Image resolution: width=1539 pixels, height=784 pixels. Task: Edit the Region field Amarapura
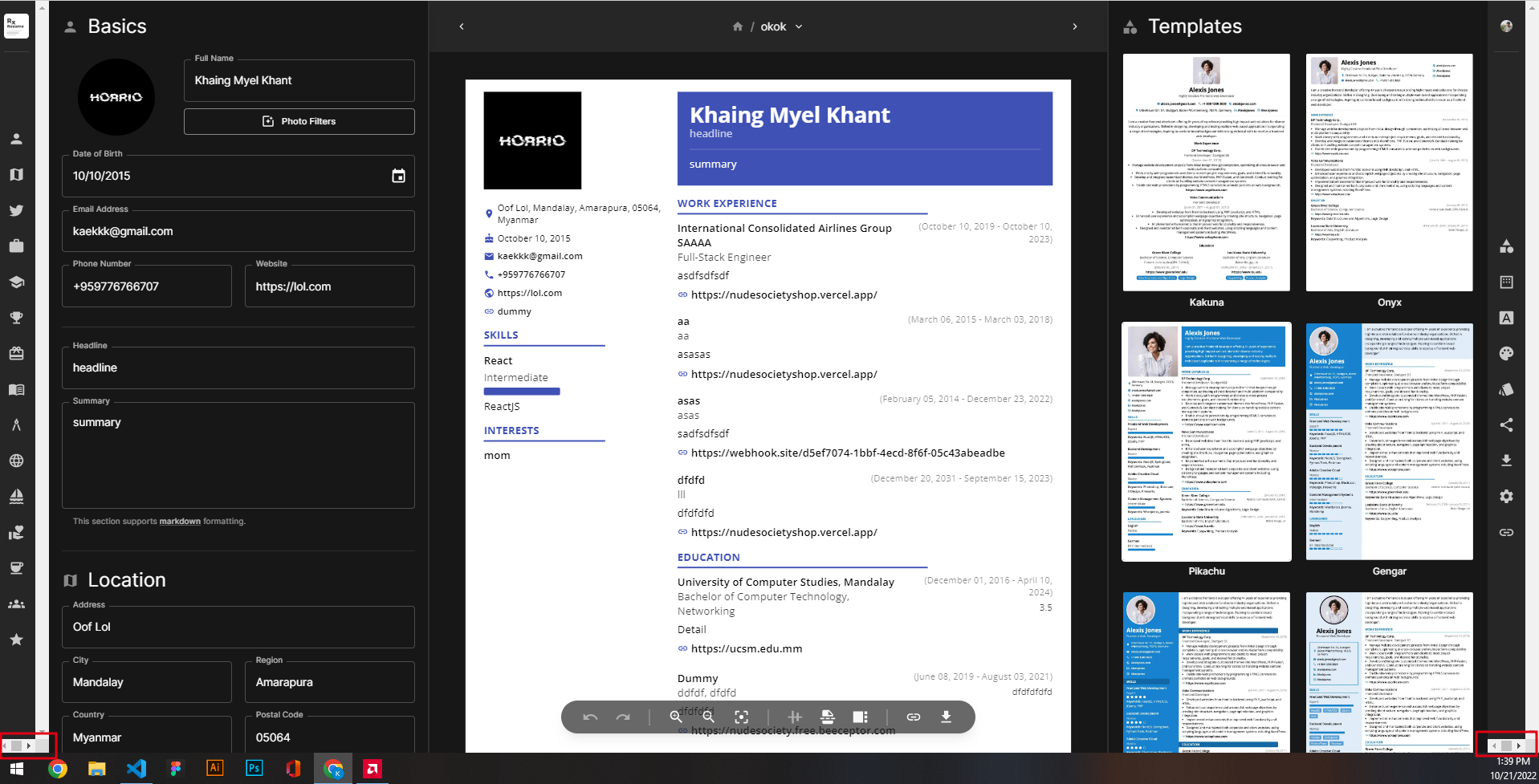[x=330, y=682]
